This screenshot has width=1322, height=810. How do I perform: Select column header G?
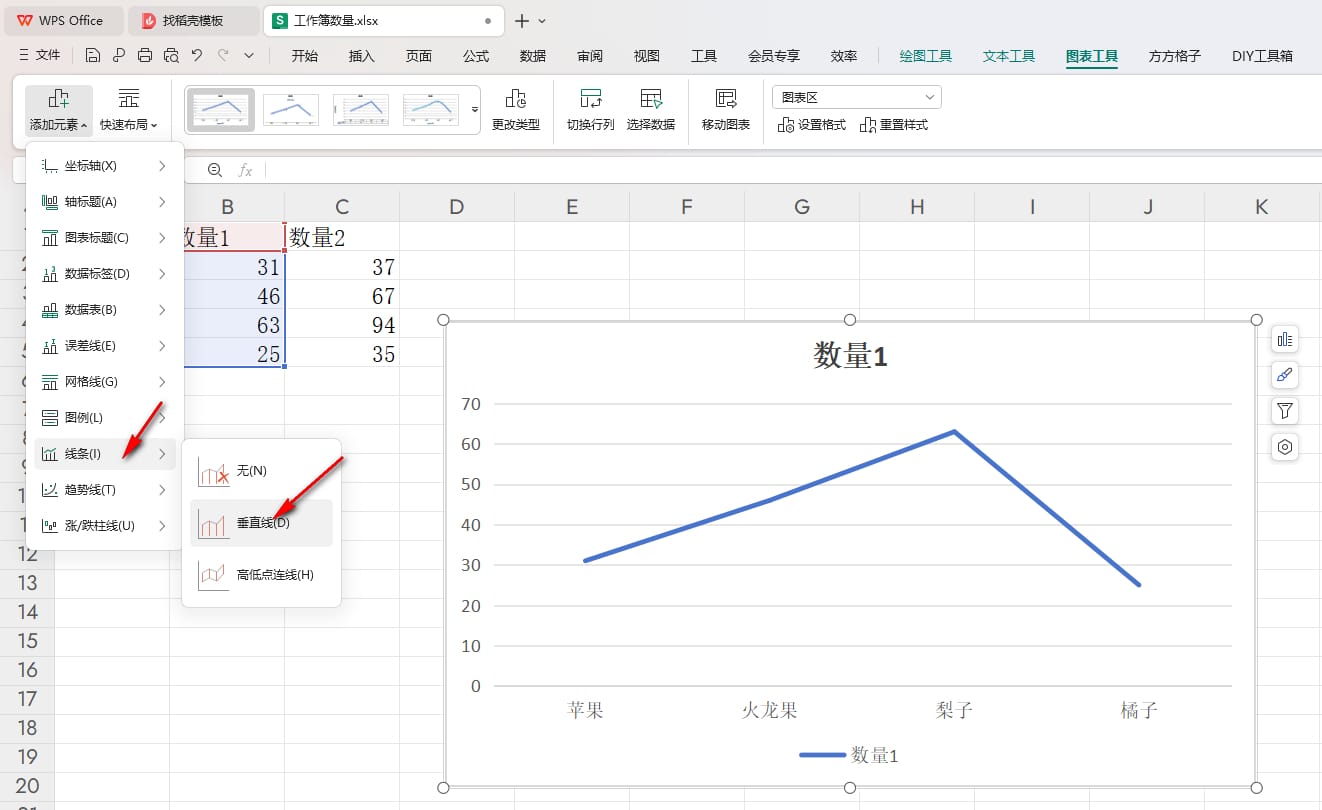coord(802,207)
